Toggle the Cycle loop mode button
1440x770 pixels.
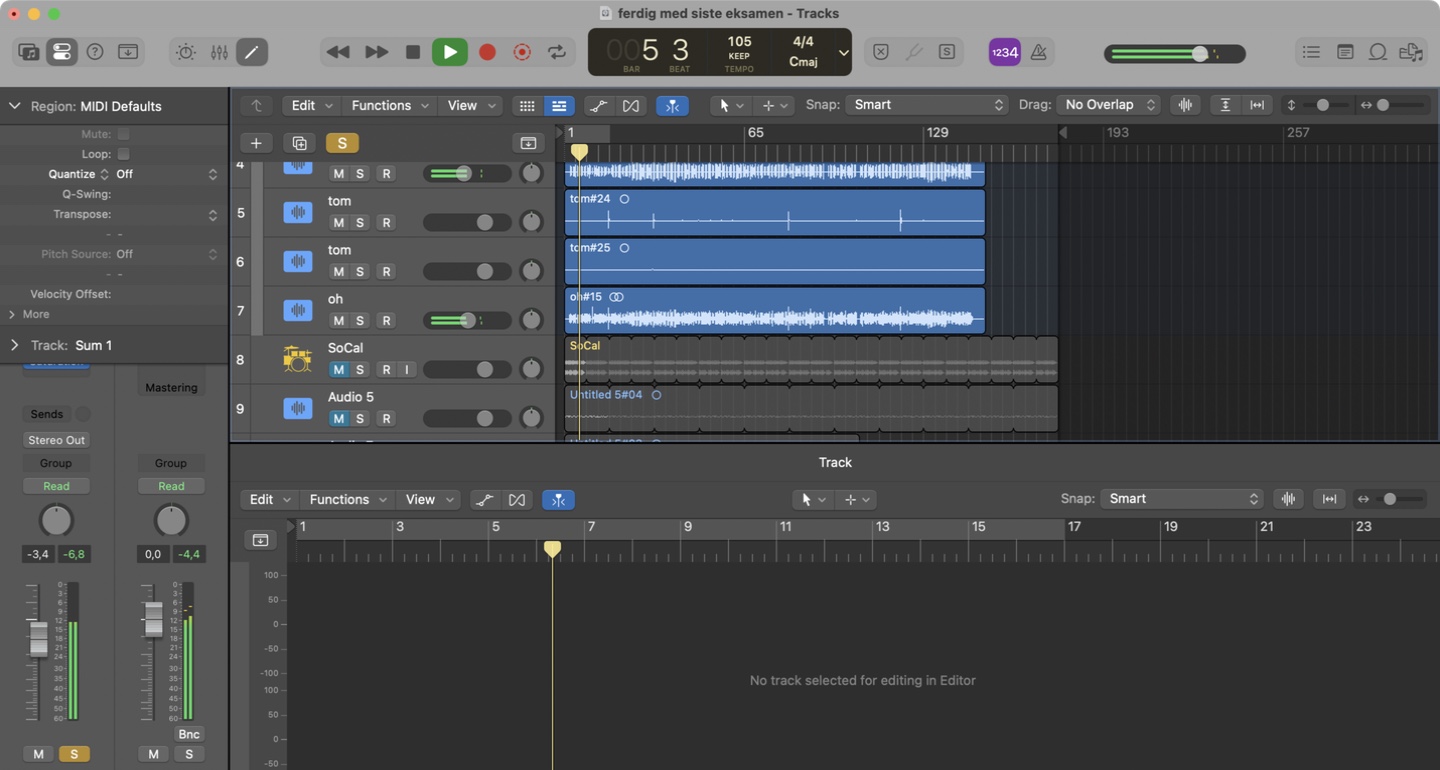pos(557,52)
